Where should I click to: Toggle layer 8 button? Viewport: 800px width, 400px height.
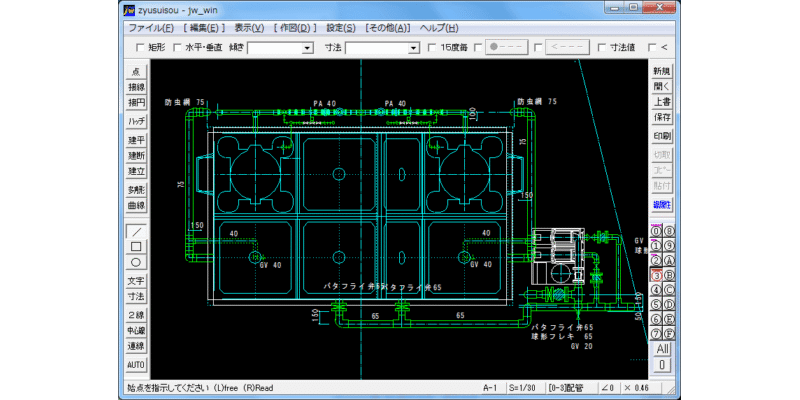[669, 230]
